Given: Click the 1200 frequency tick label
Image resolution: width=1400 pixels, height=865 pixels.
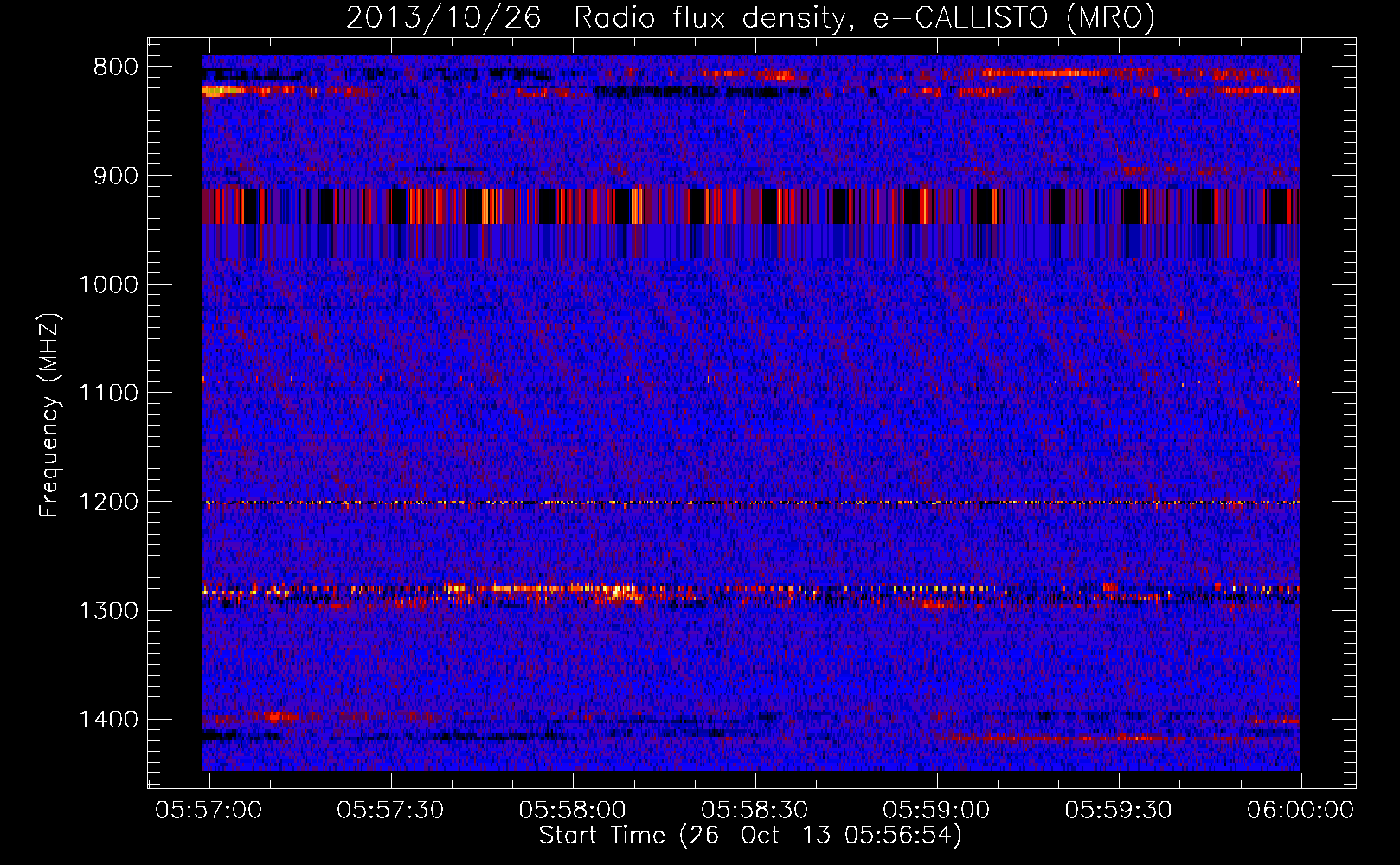Looking at the screenshot, I should click(x=108, y=503).
